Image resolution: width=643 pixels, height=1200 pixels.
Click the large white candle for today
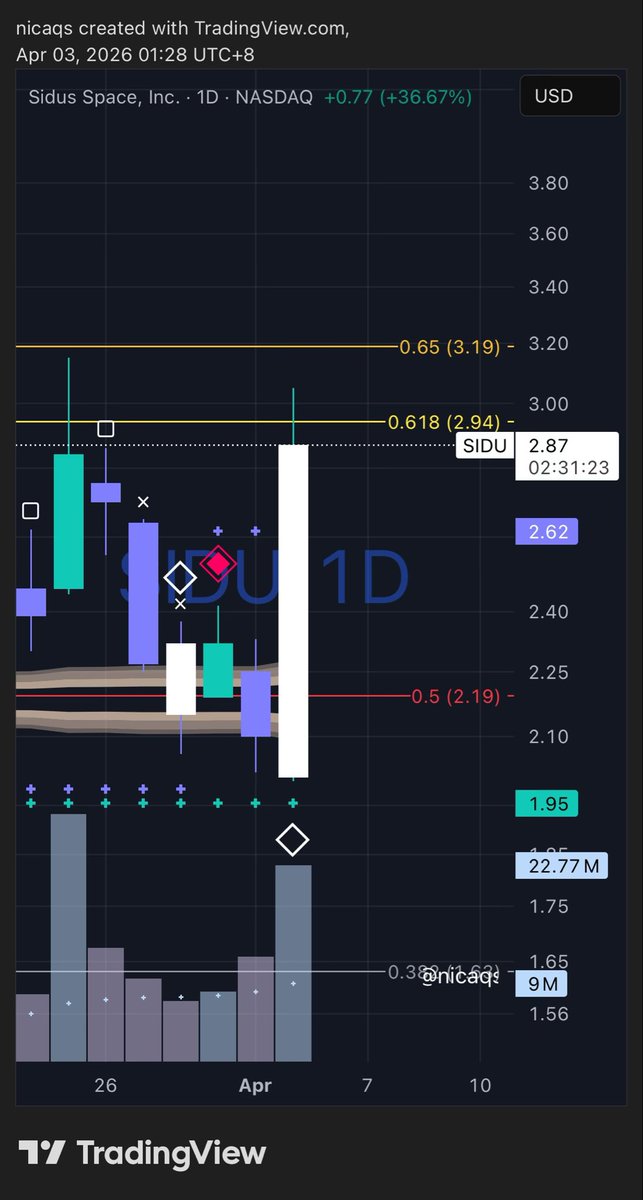click(293, 611)
